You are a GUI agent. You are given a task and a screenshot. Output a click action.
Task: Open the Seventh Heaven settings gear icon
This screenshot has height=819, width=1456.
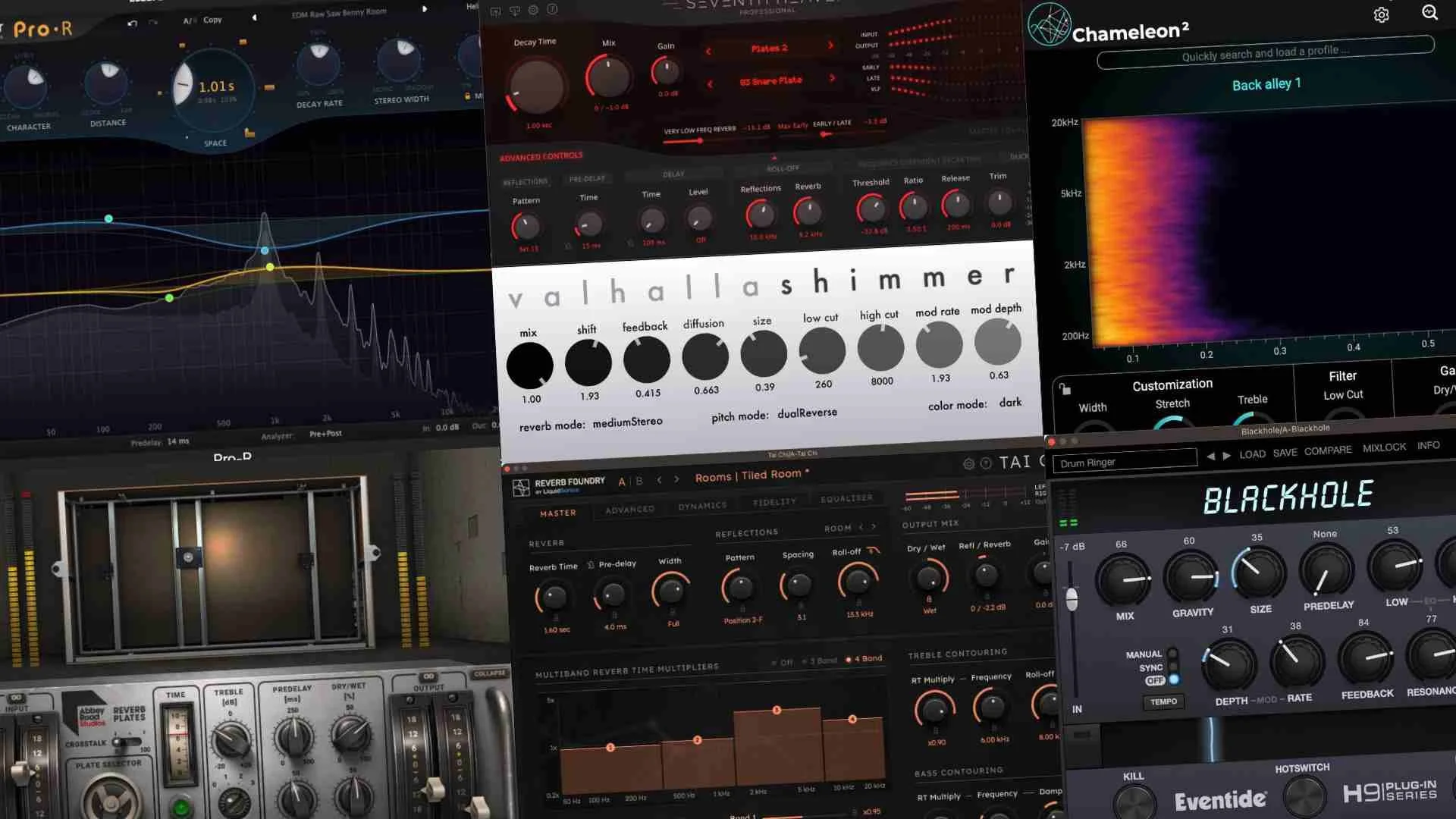point(533,10)
